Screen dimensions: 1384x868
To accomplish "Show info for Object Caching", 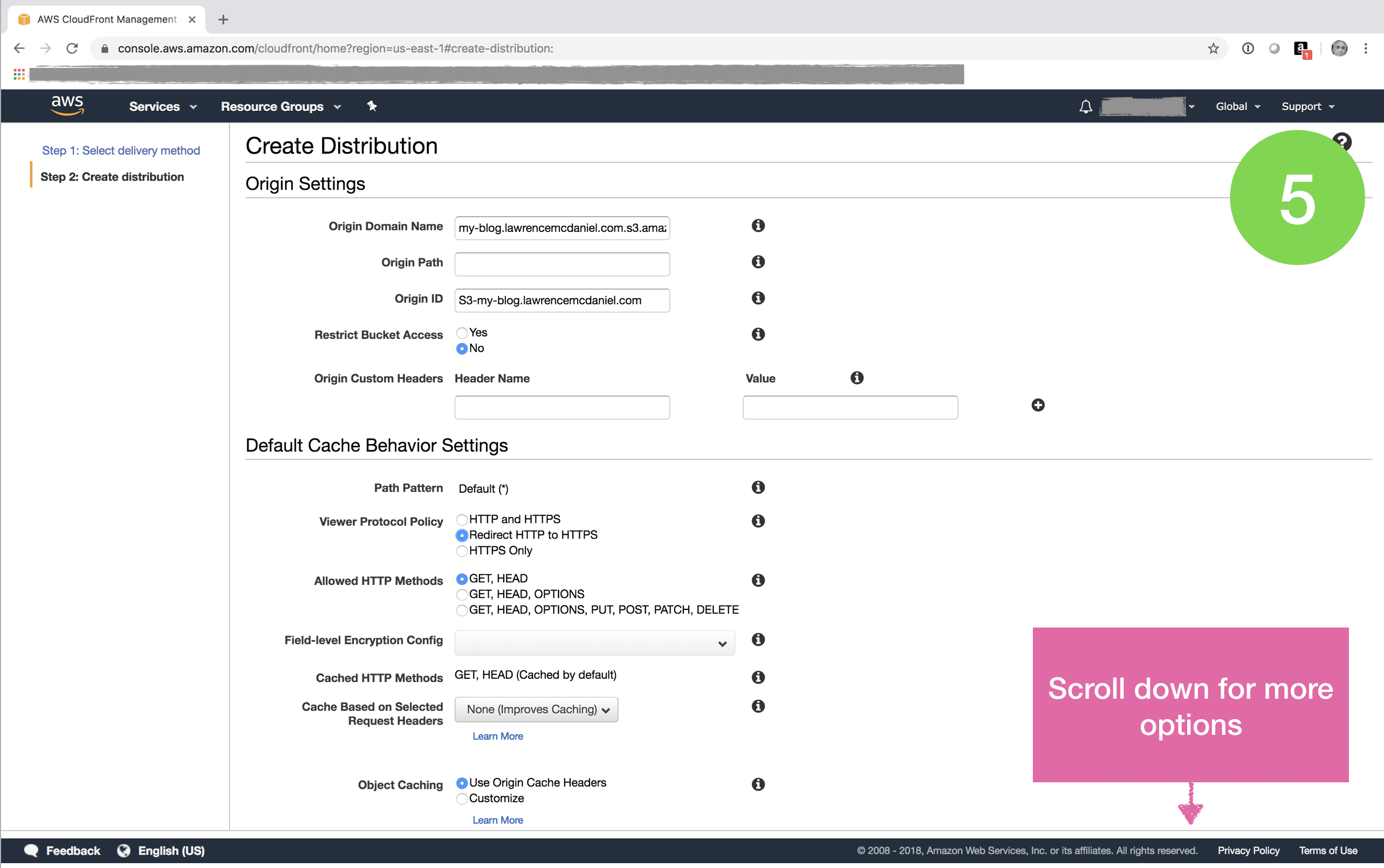I will pos(758,784).
